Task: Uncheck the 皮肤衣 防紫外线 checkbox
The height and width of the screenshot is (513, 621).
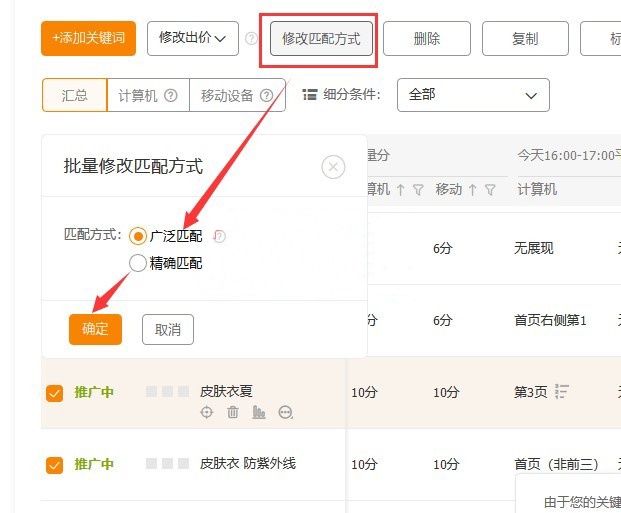Action: pos(54,465)
